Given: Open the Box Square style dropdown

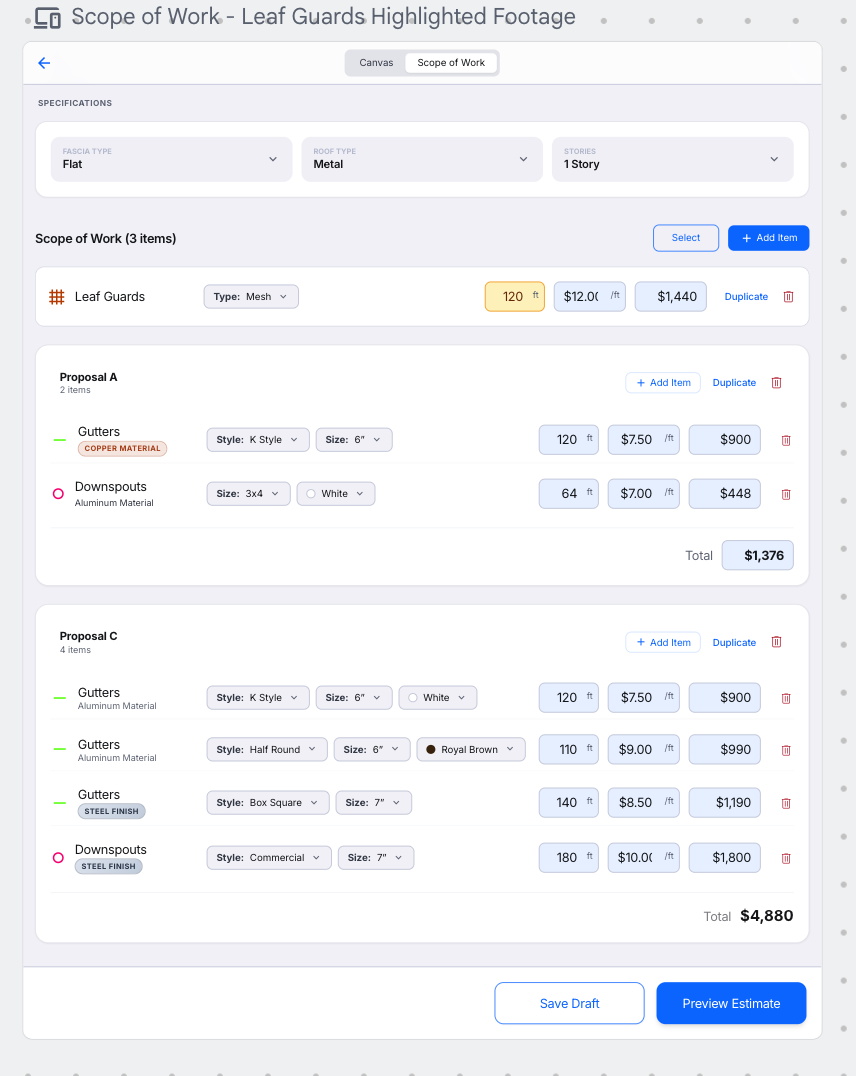Looking at the screenshot, I should [268, 803].
